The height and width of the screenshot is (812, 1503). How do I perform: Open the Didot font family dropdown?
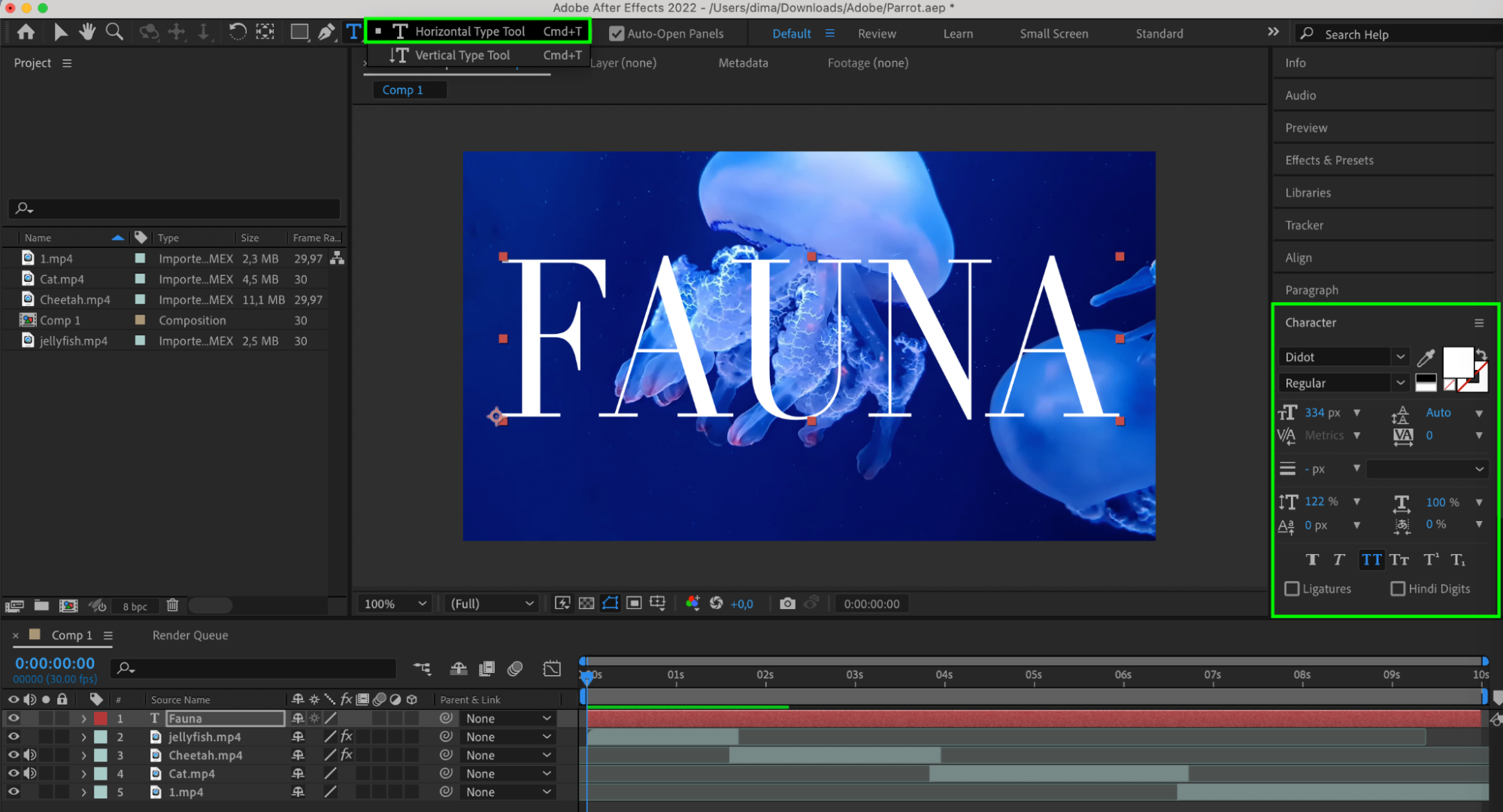click(1400, 357)
